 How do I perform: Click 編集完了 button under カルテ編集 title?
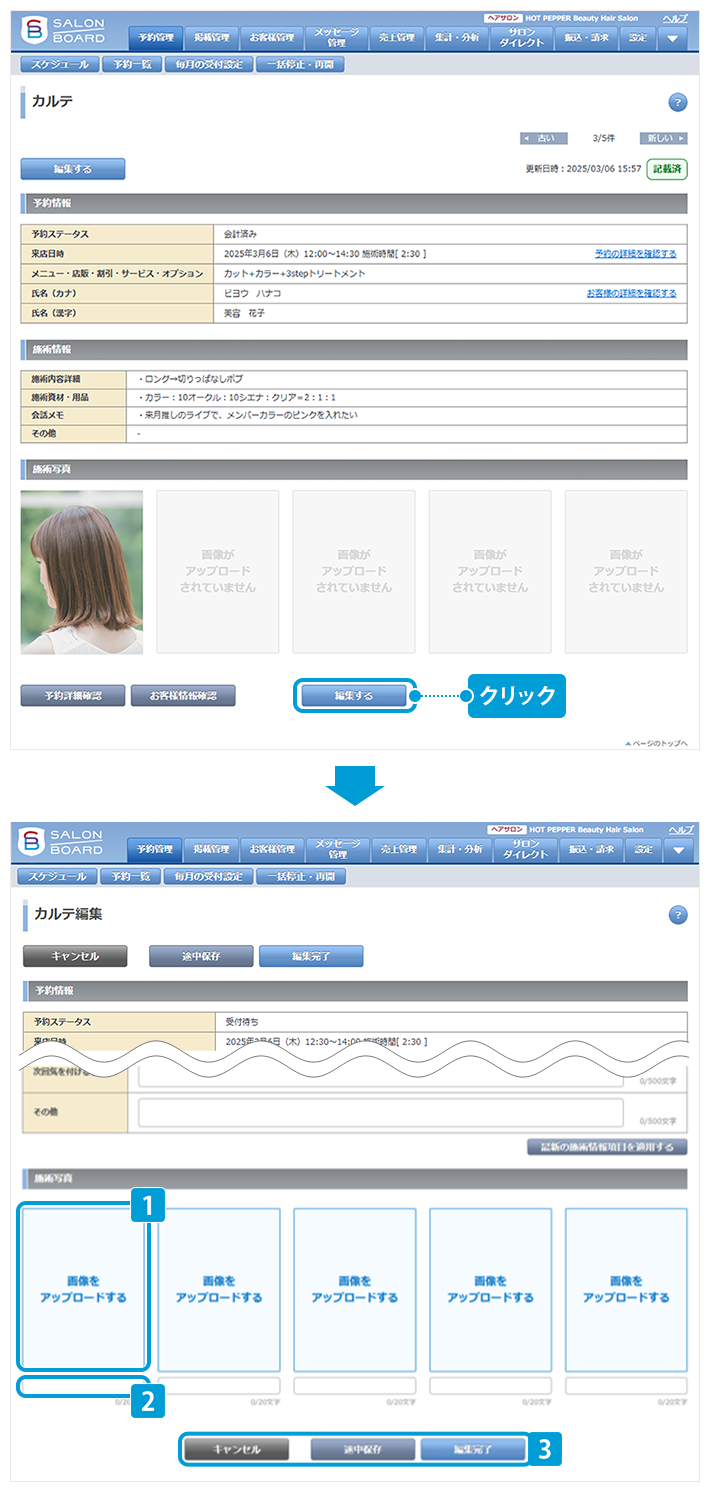pyautogui.click(x=311, y=956)
